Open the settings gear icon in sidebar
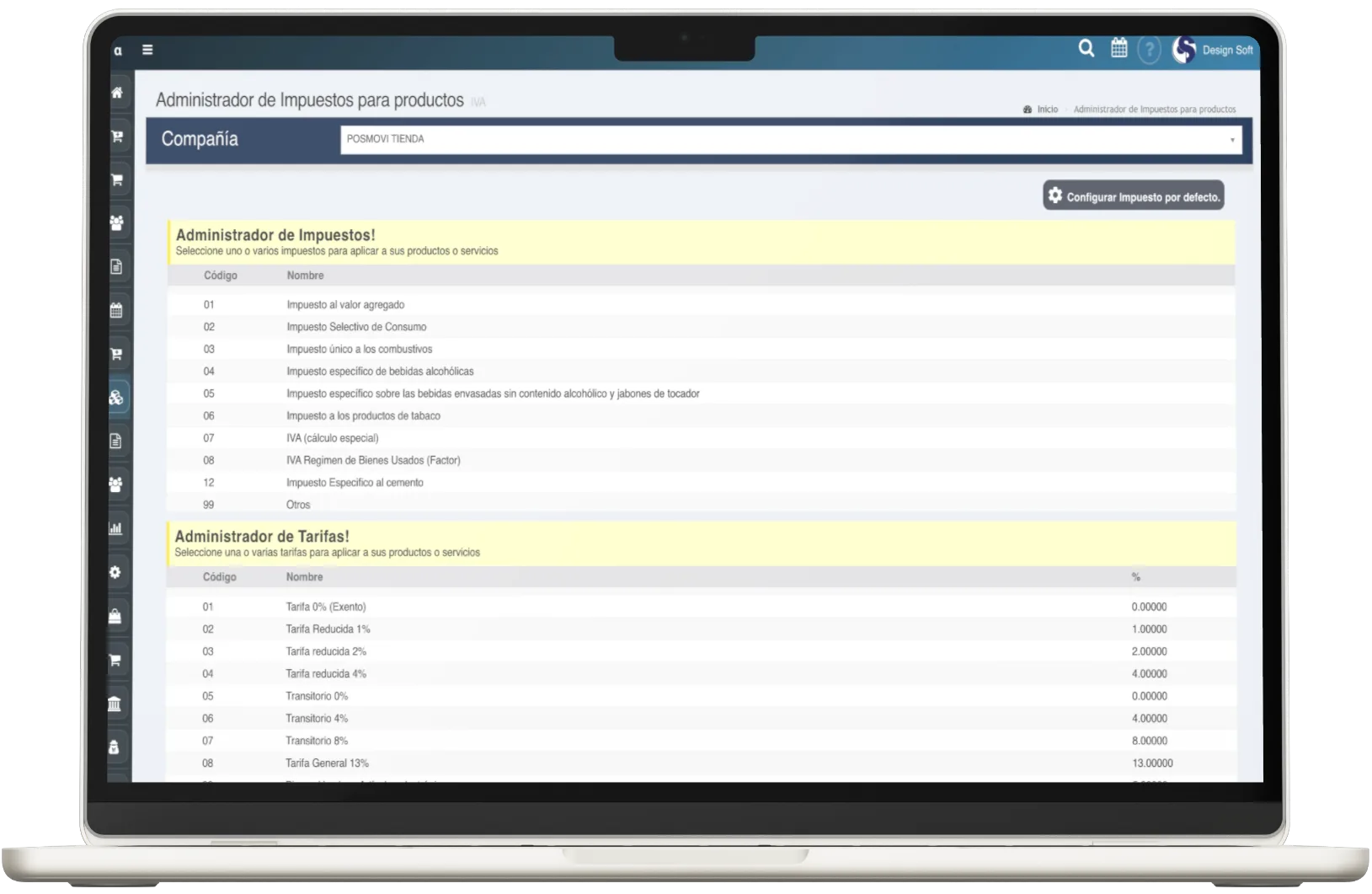 point(115,572)
